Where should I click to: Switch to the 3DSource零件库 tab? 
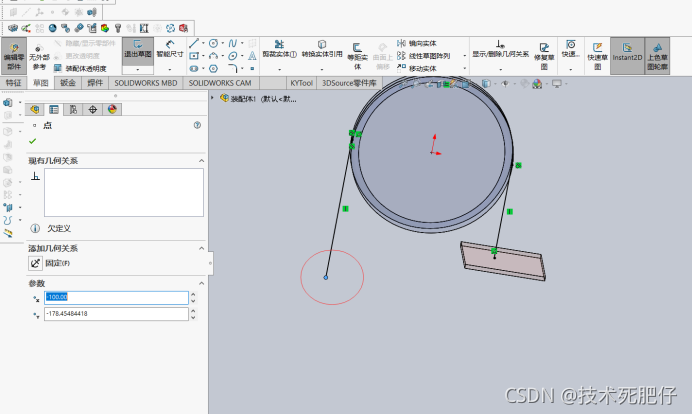pos(349,83)
